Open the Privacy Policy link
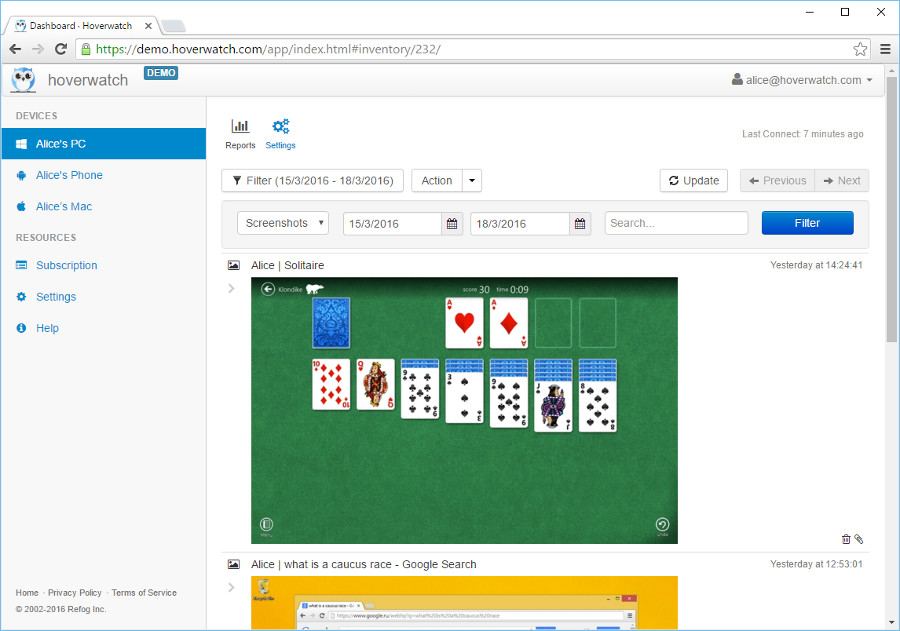Viewport: 900px width, 631px height. [x=75, y=593]
